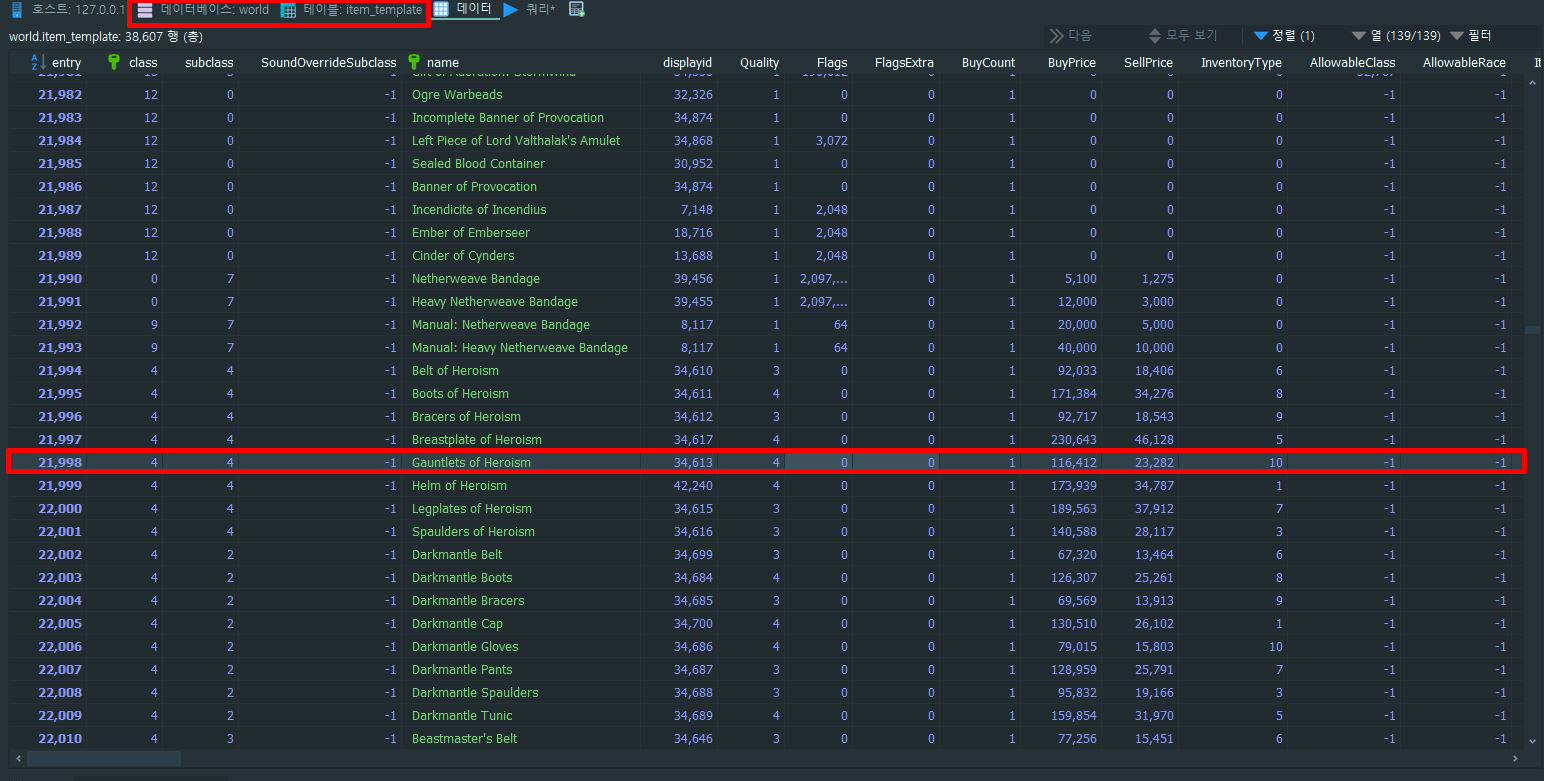Select the Darkmantle Tunic cell
The image size is (1544, 781).
(x=462, y=716)
